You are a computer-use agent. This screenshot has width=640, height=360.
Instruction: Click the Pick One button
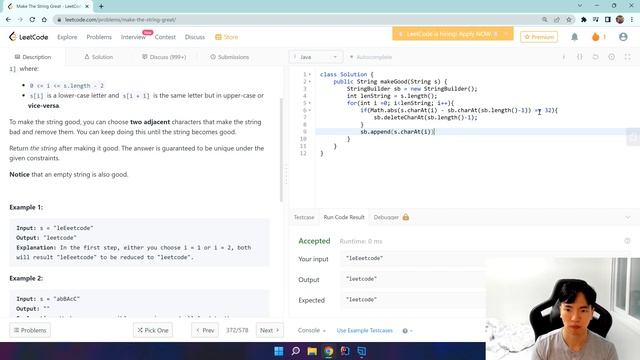[153, 330]
